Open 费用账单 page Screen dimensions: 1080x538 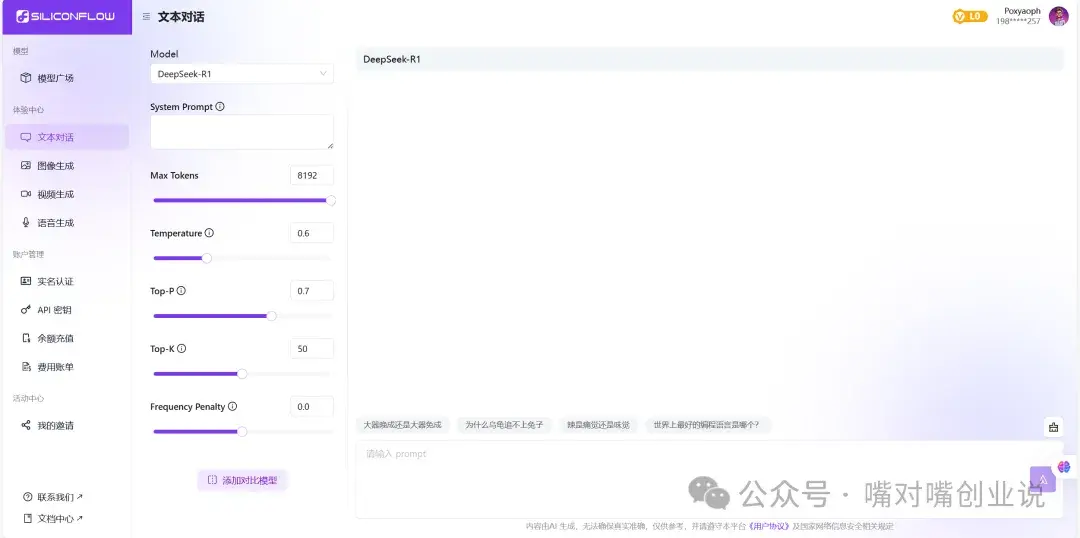pos(67,367)
